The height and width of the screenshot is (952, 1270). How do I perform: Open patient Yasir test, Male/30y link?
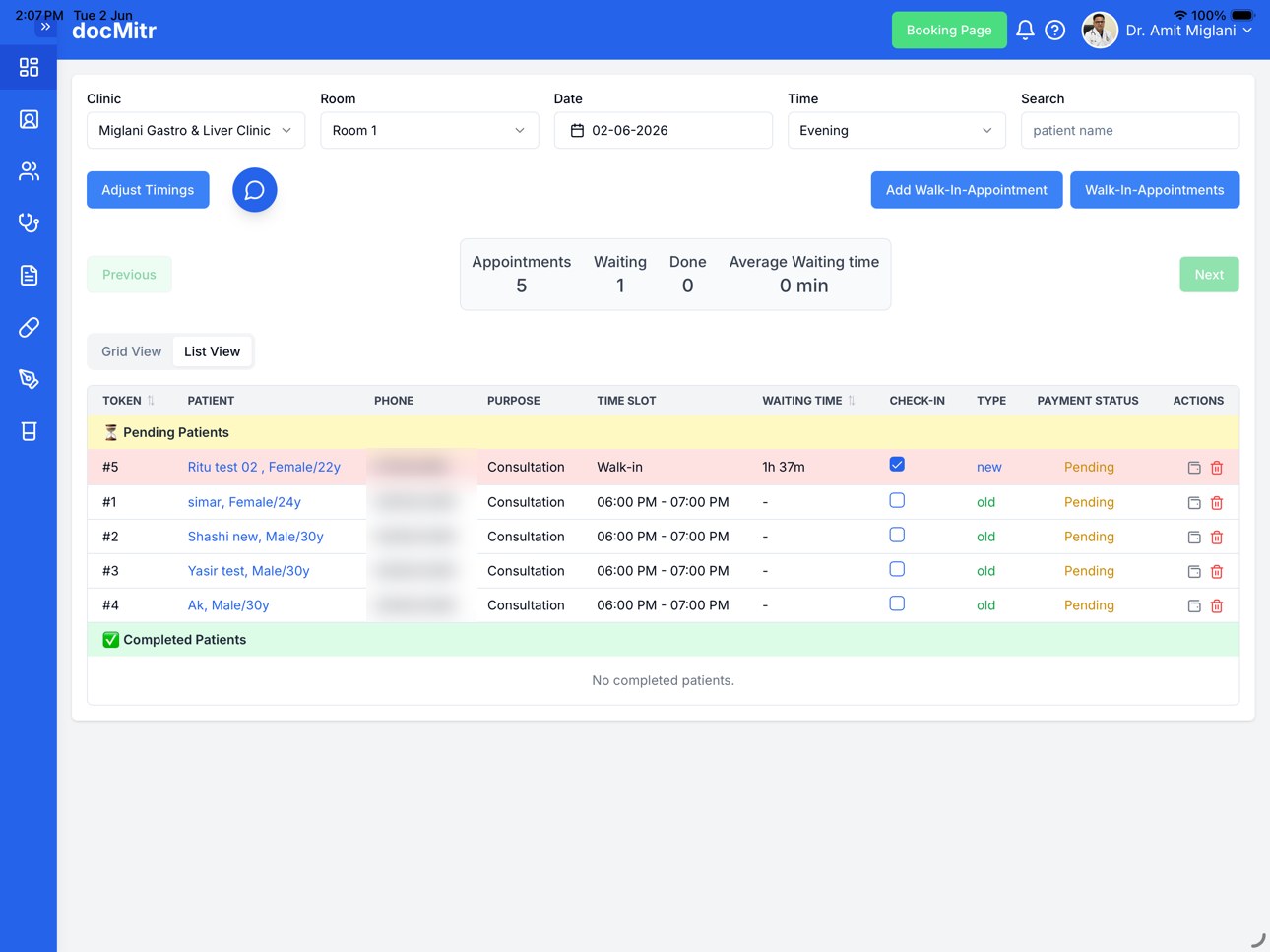tap(248, 571)
